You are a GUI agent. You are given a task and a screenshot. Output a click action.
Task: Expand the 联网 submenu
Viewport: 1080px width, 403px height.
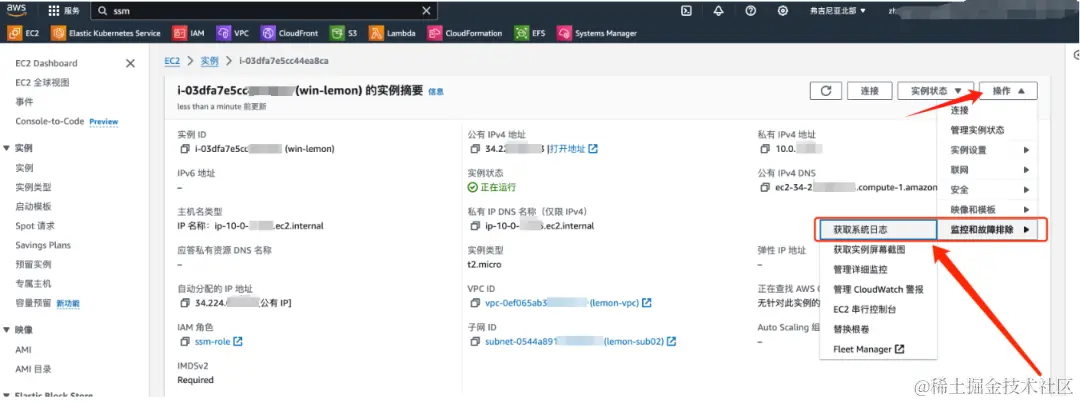(x=989, y=169)
